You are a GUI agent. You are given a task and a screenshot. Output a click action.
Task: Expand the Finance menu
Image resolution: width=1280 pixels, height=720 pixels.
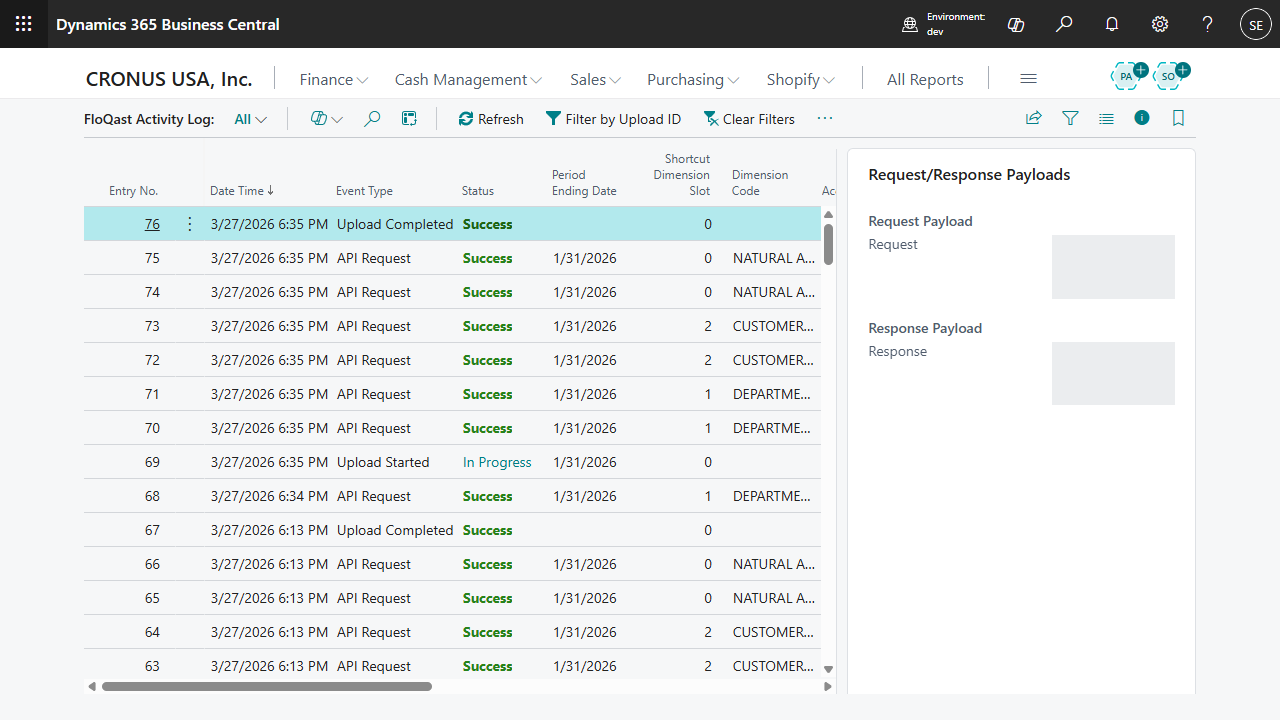coord(334,79)
